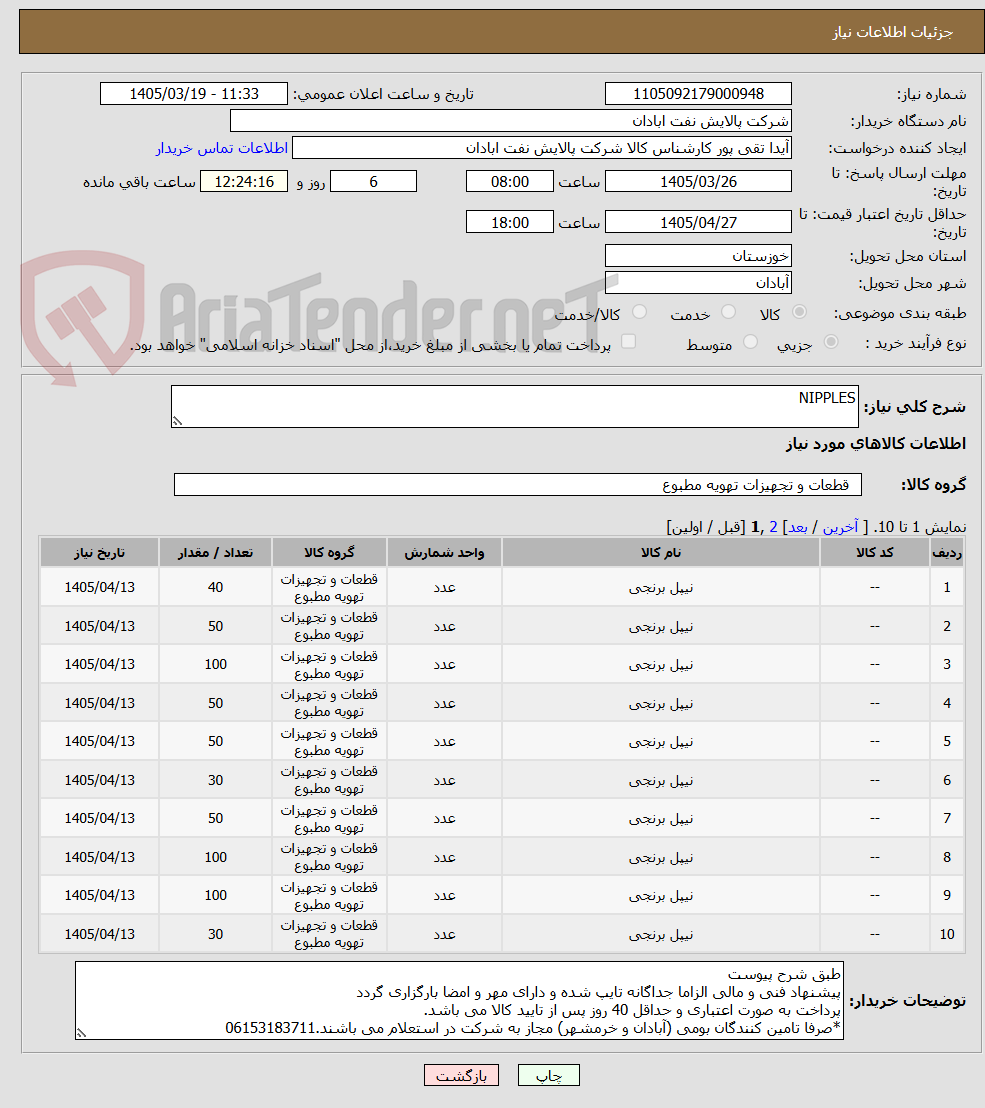Viewport: 985px width, 1108px height.
Task: Select the جزیی purchase type radio
Action: 831,342
